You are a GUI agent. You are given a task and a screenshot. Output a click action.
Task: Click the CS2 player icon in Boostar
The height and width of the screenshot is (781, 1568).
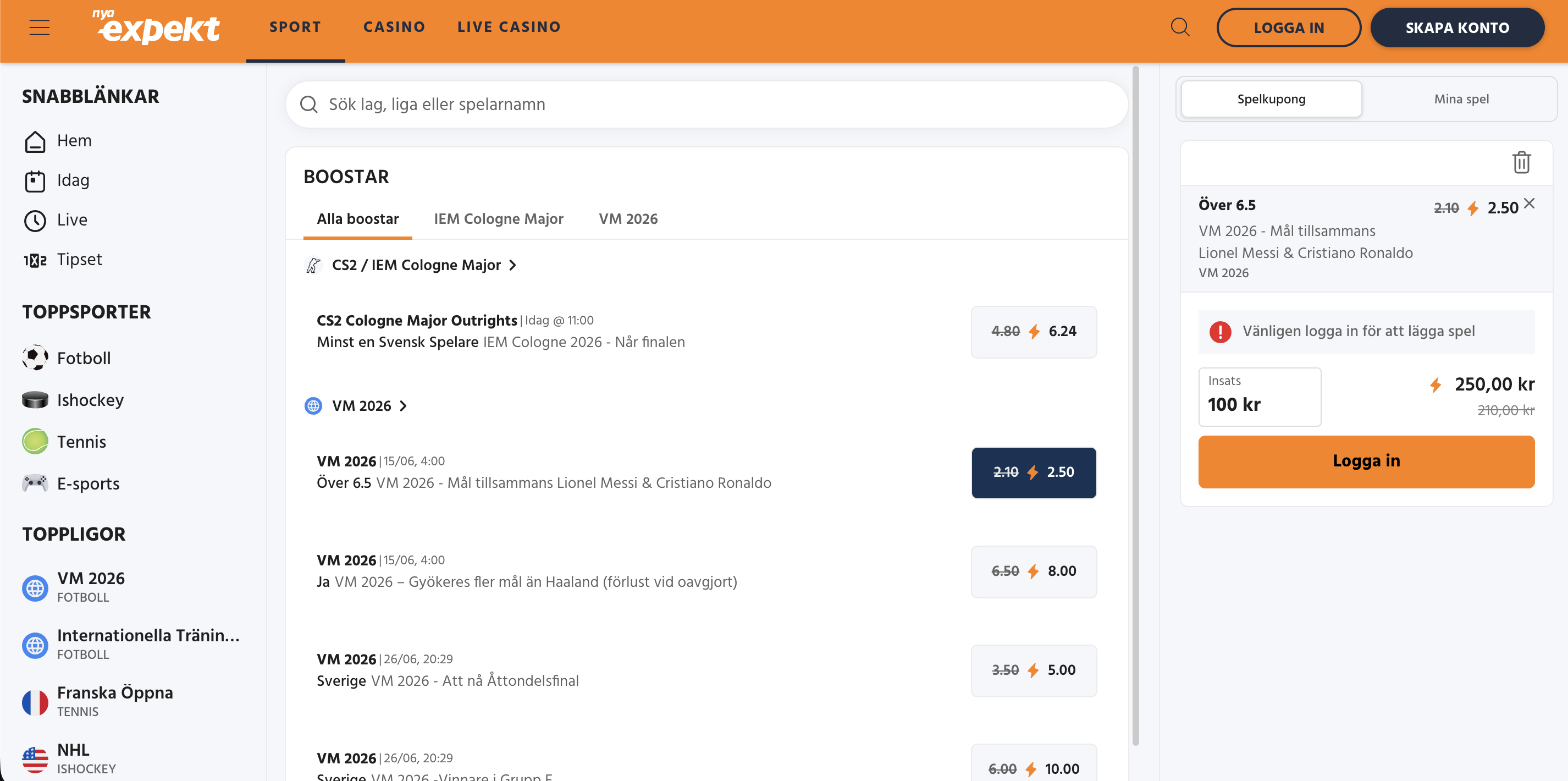point(313,266)
